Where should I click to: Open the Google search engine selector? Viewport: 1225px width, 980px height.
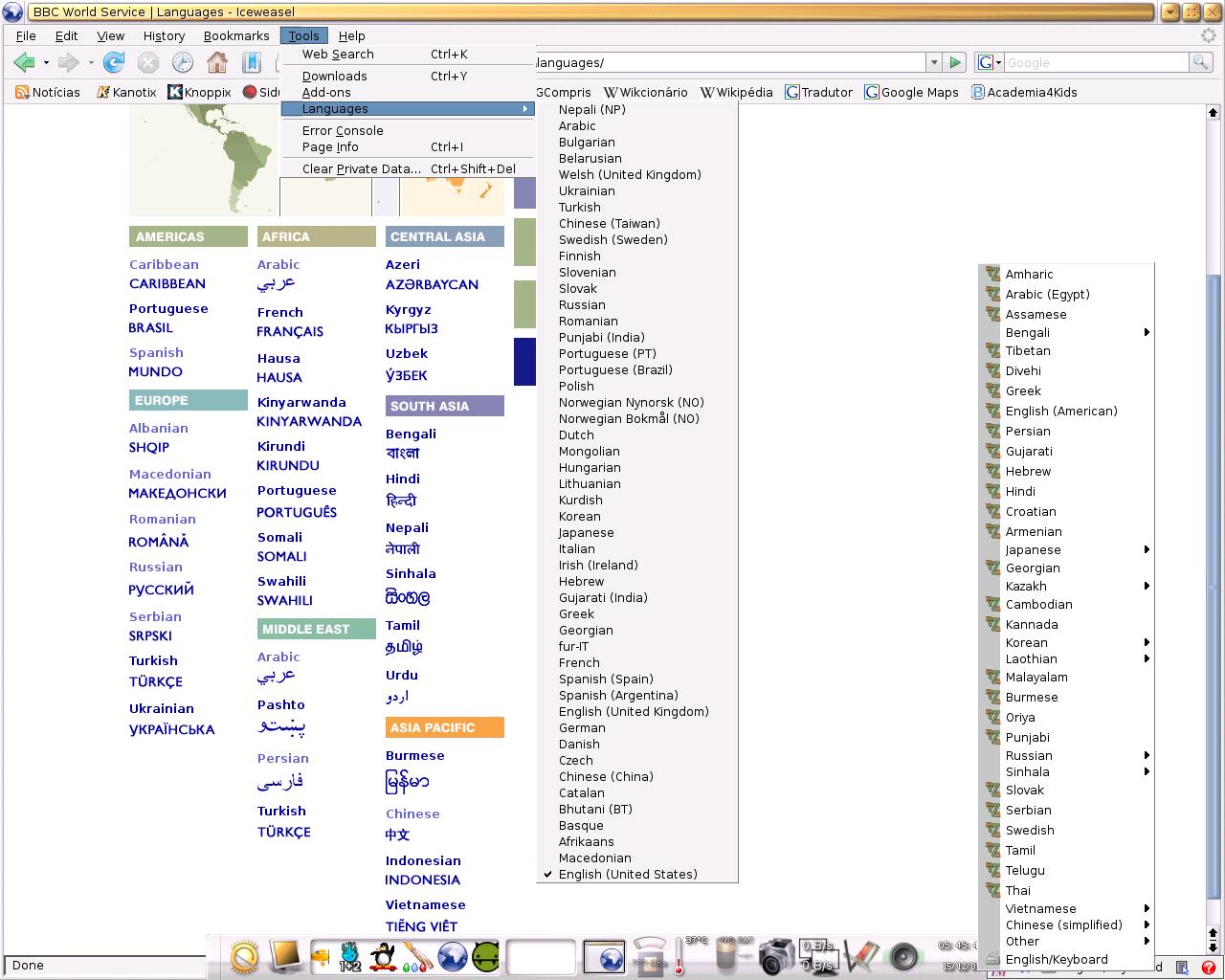click(x=990, y=62)
